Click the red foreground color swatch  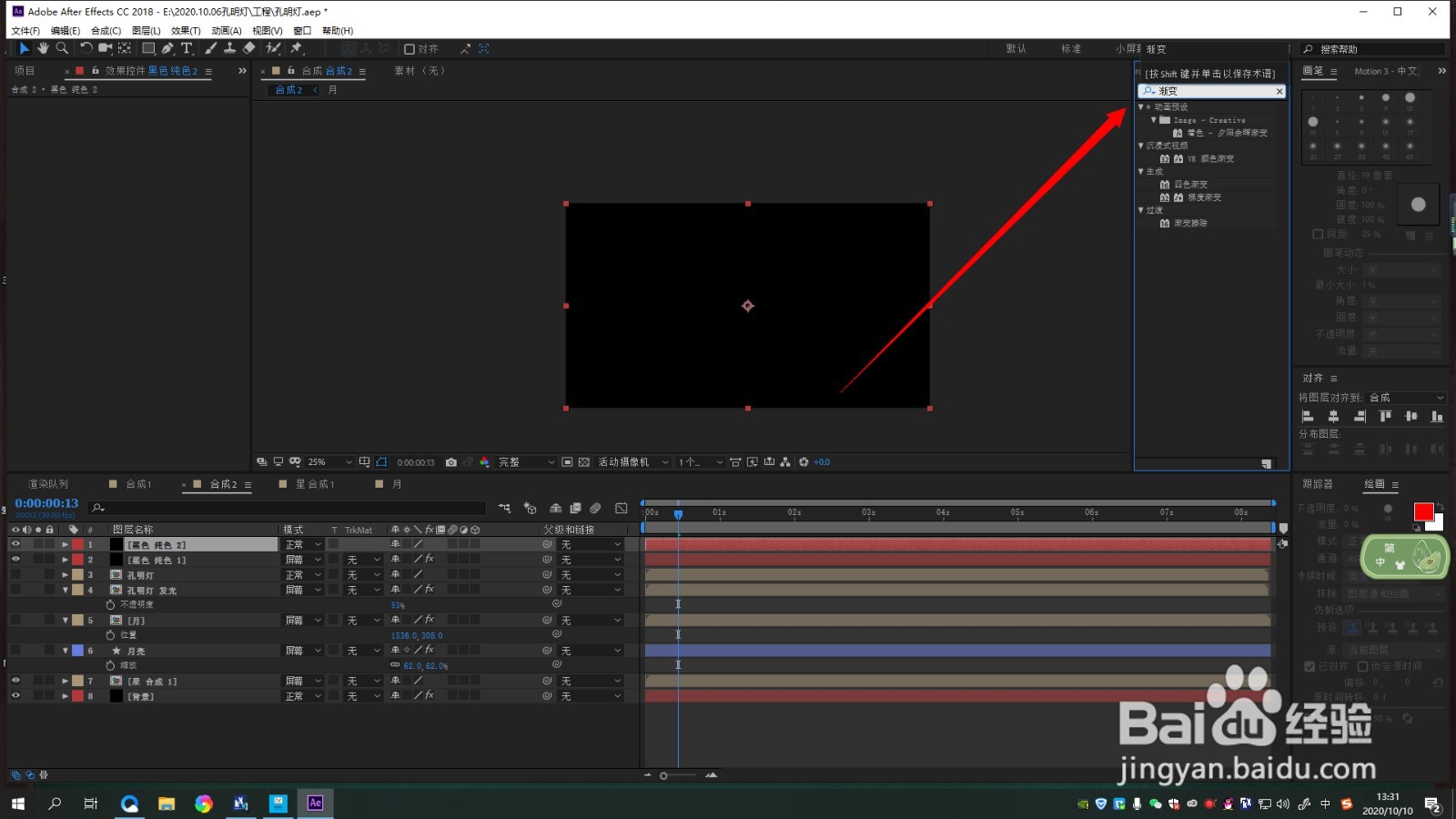point(1423,511)
